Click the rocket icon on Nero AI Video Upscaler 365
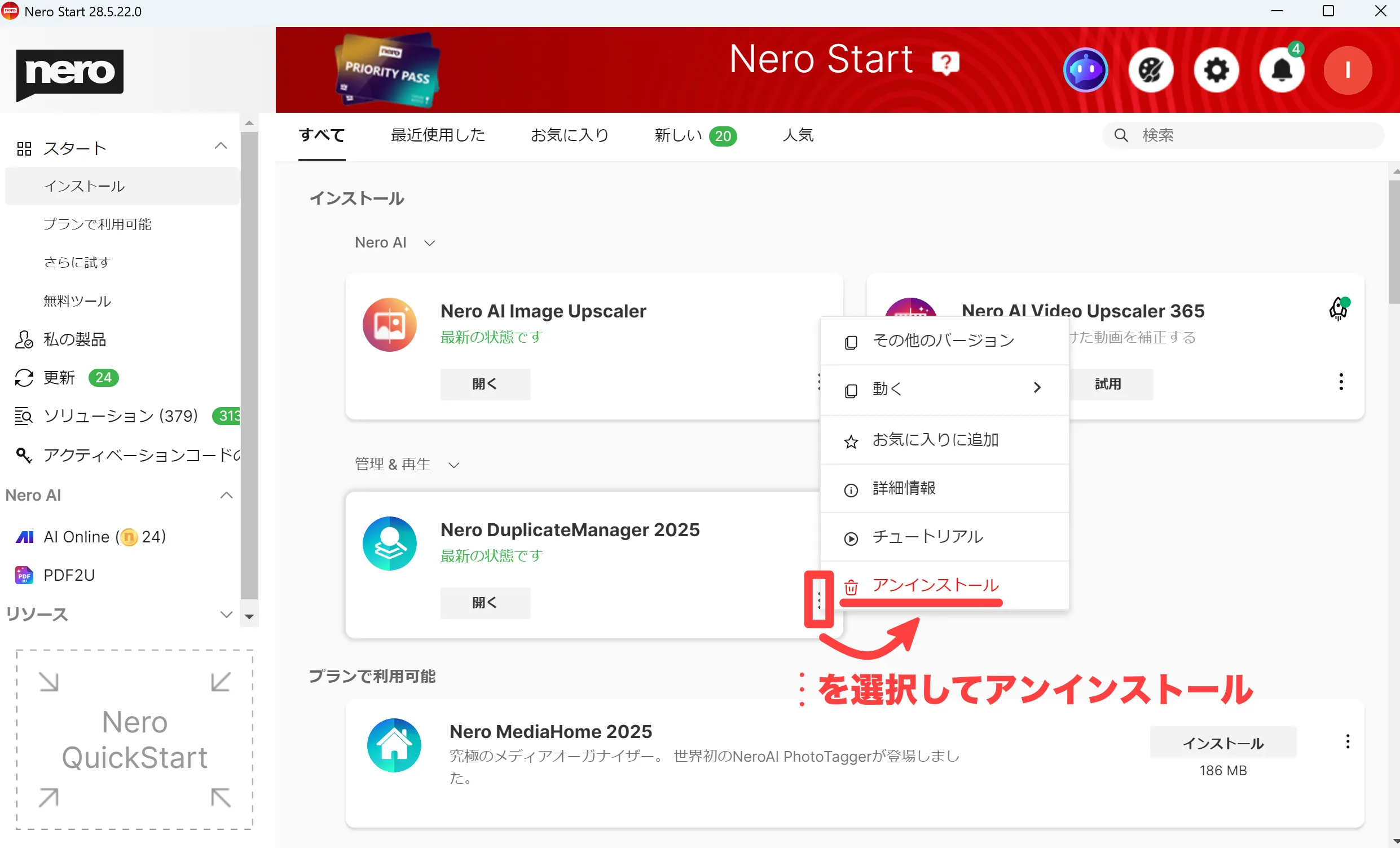Image resolution: width=1400 pixels, height=848 pixels. click(1339, 308)
